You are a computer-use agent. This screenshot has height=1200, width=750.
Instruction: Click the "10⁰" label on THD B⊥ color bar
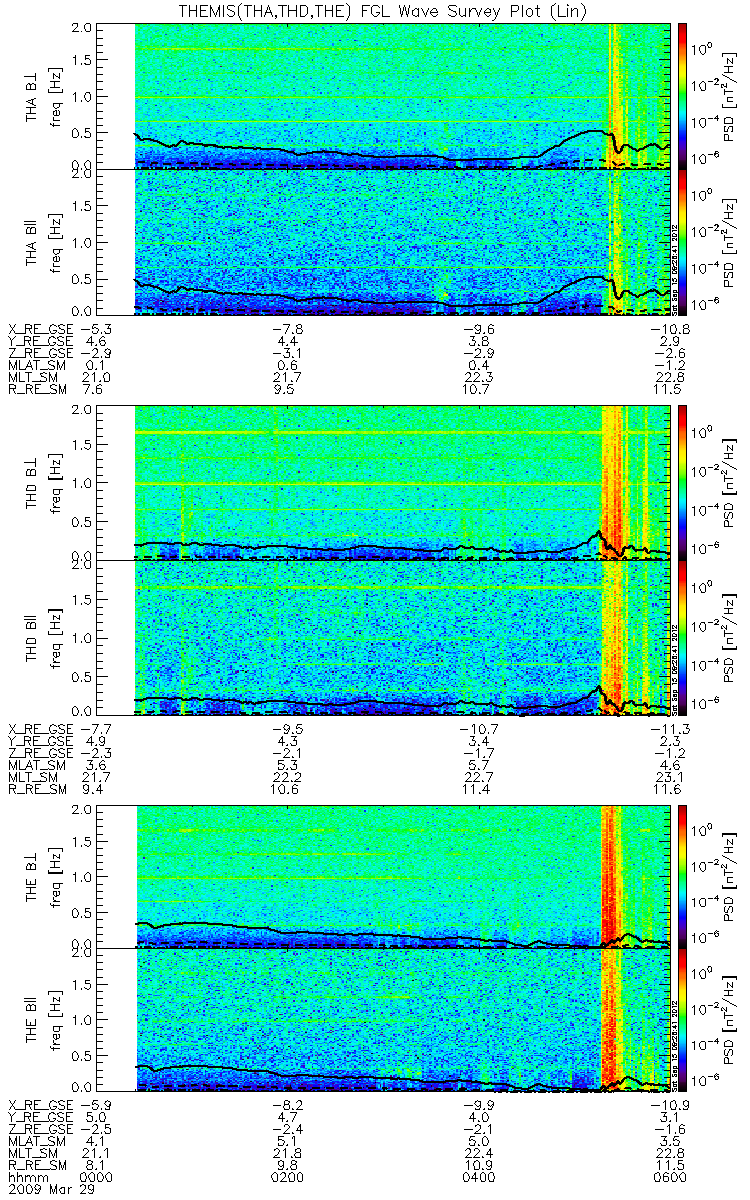[x=703, y=431]
